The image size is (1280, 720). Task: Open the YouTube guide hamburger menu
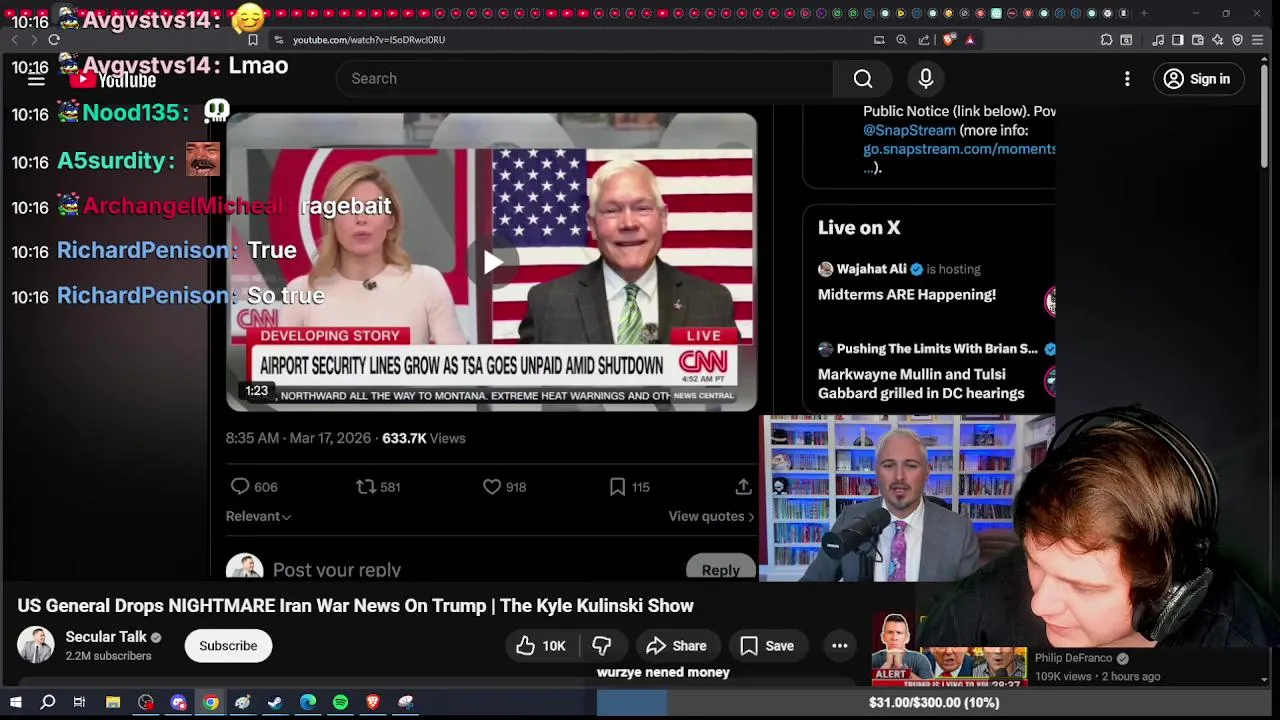[36, 79]
